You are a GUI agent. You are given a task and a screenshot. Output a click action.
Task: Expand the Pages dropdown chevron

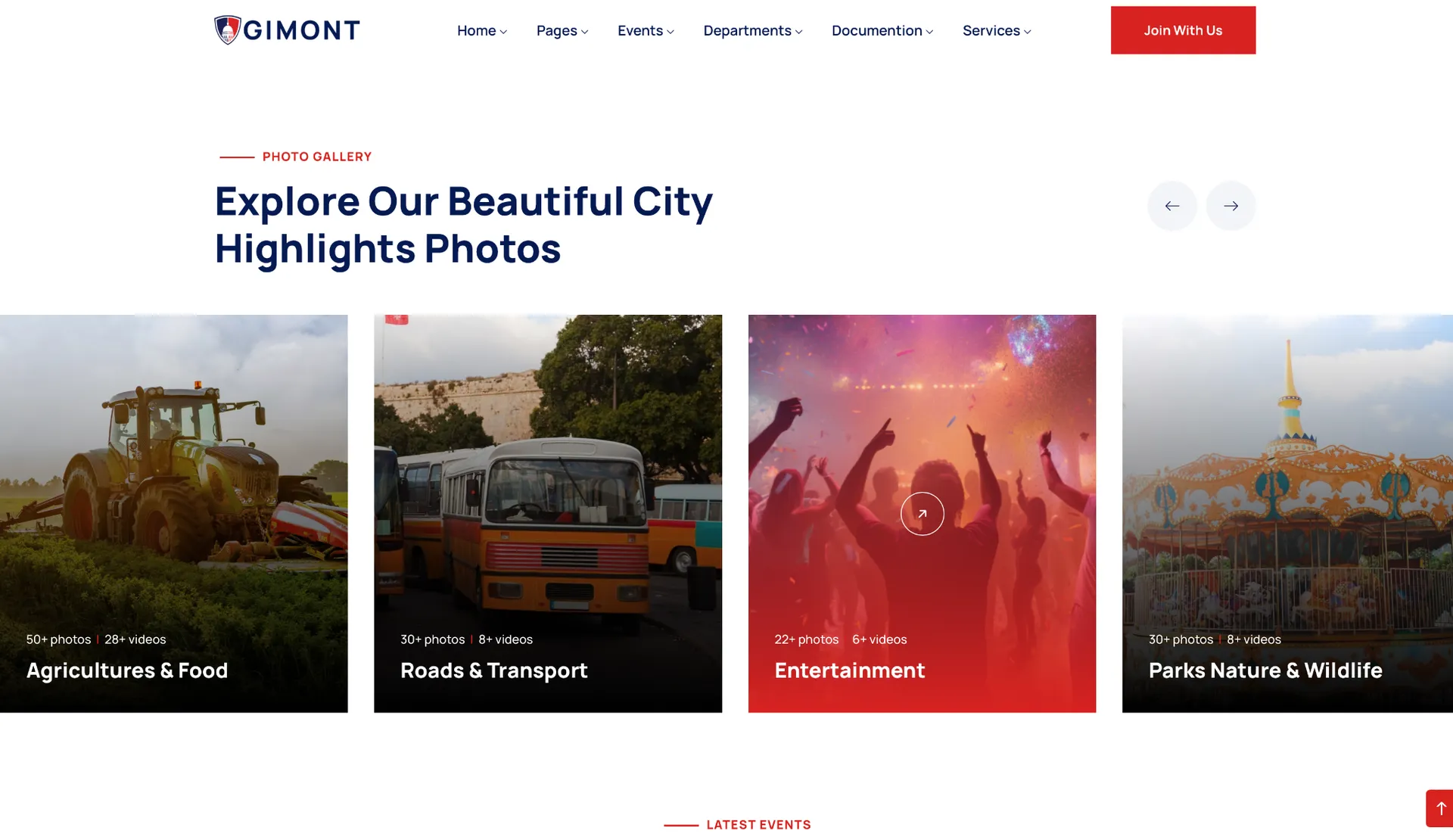pos(584,32)
